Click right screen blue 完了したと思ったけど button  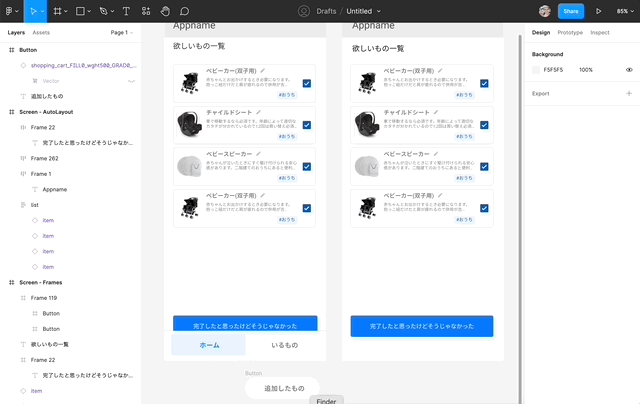422,326
